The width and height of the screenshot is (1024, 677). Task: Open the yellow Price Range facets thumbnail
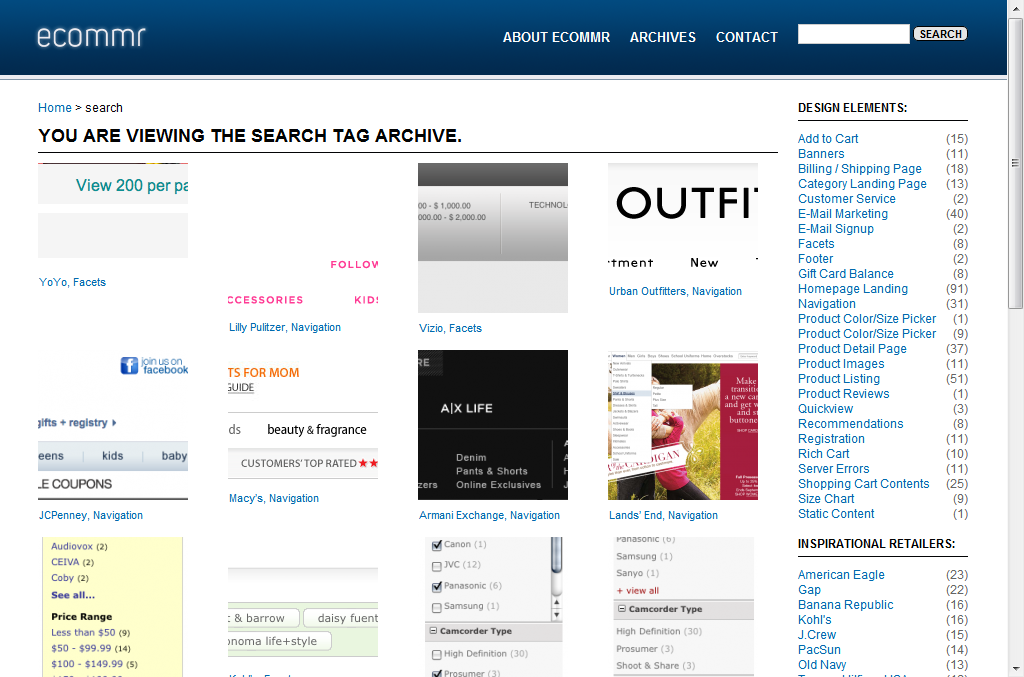coord(112,607)
